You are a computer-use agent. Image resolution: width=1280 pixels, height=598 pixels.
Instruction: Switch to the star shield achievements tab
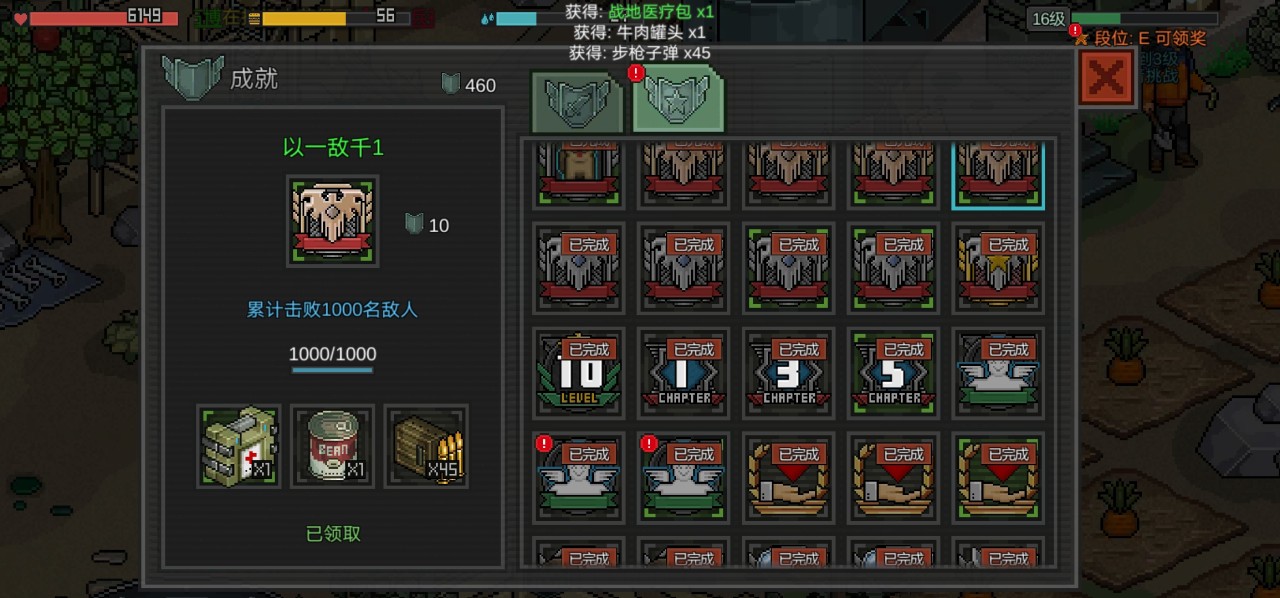tap(678, 100)
